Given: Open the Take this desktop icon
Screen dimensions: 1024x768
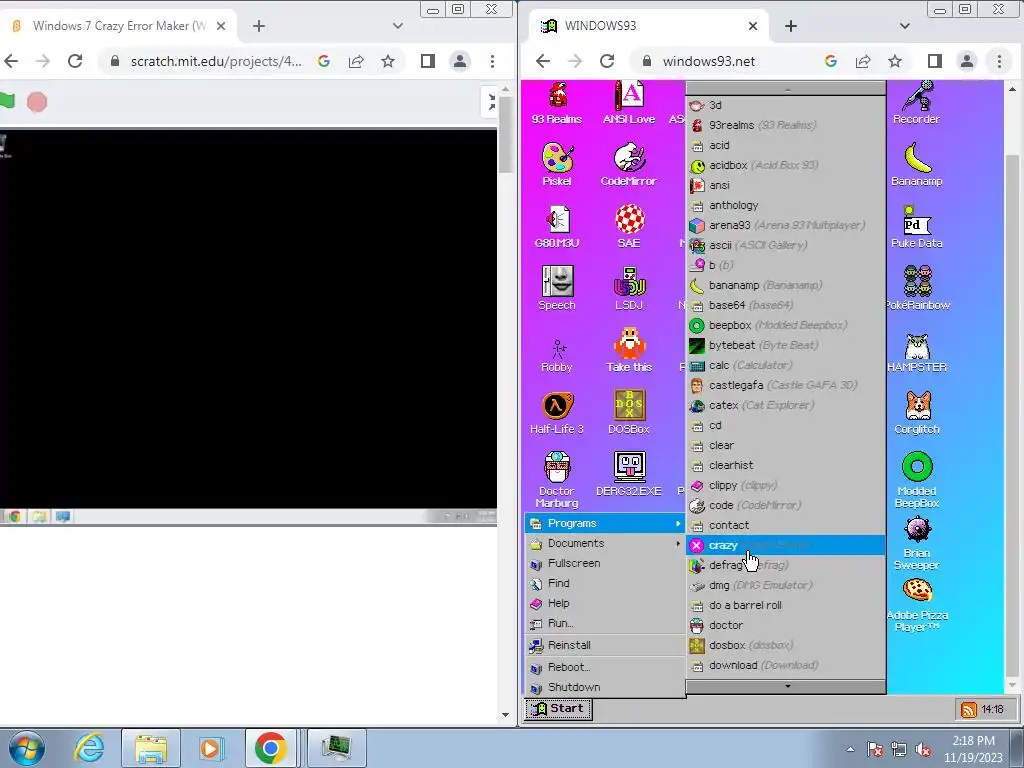Looking at the screenshot, I should (629, 351).
